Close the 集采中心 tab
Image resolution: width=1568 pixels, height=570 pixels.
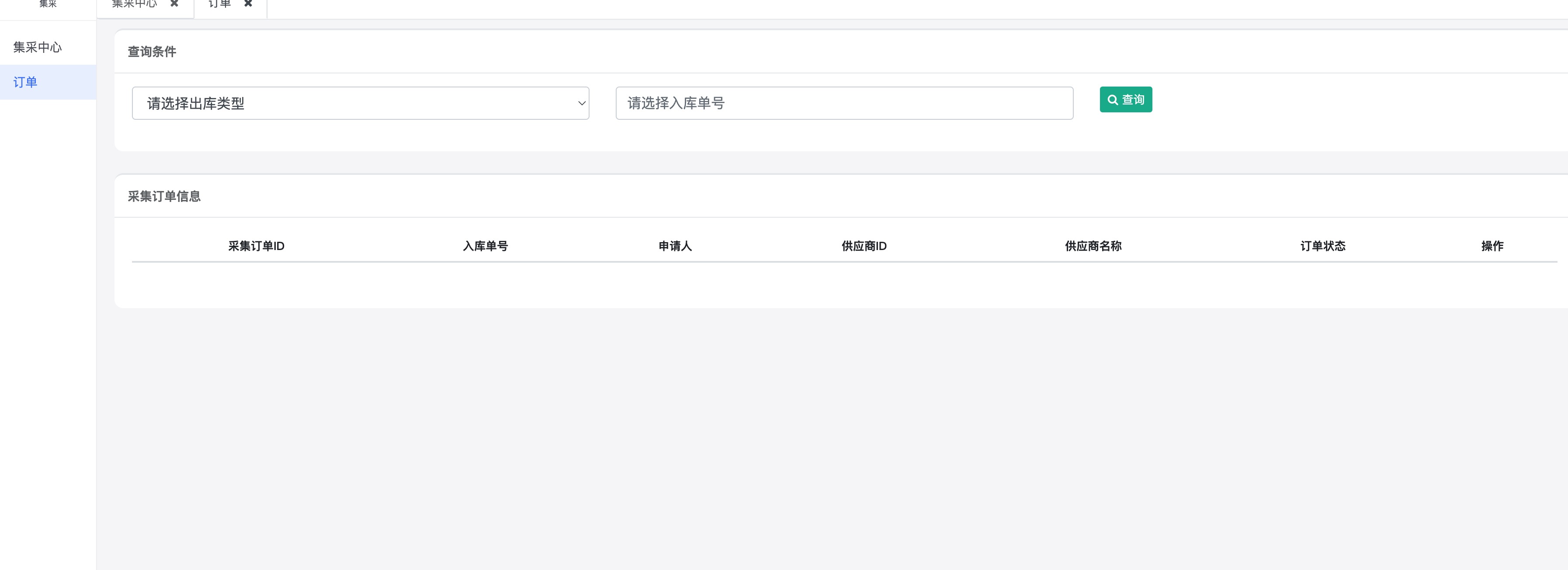pos(174,3)
